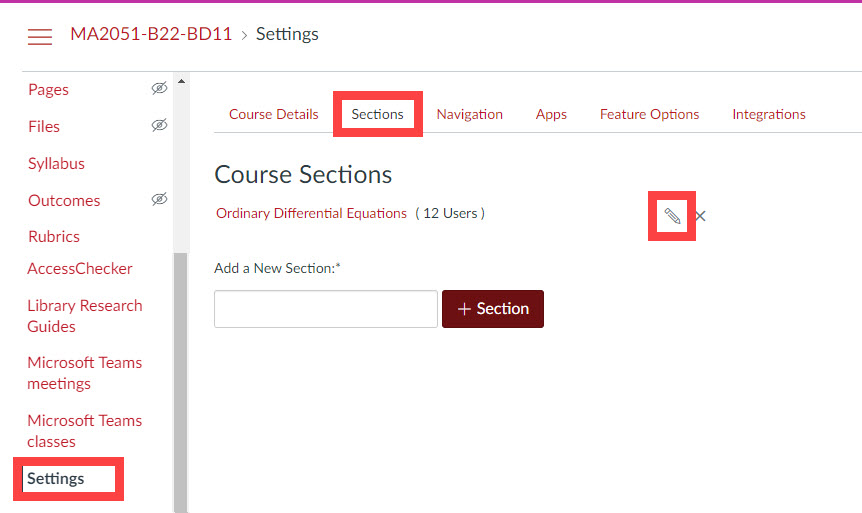Switch to the Course Details tab
This screenshot has height=513, width=862.
[x=273, y=114]
